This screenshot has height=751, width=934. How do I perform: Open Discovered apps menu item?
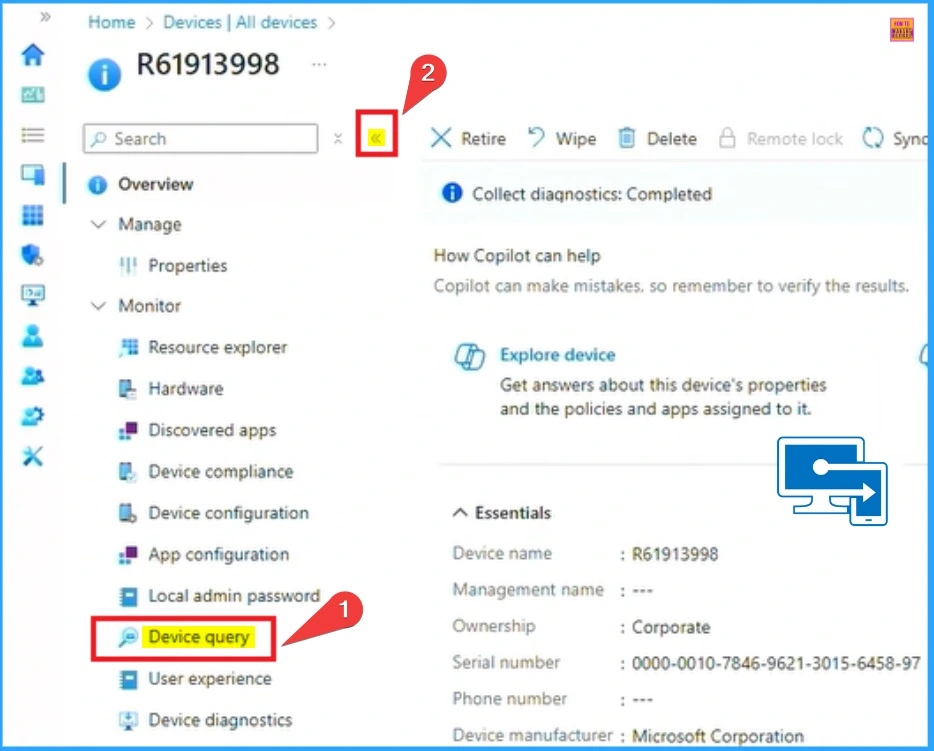pyautogui.click(x=212, y=430)
